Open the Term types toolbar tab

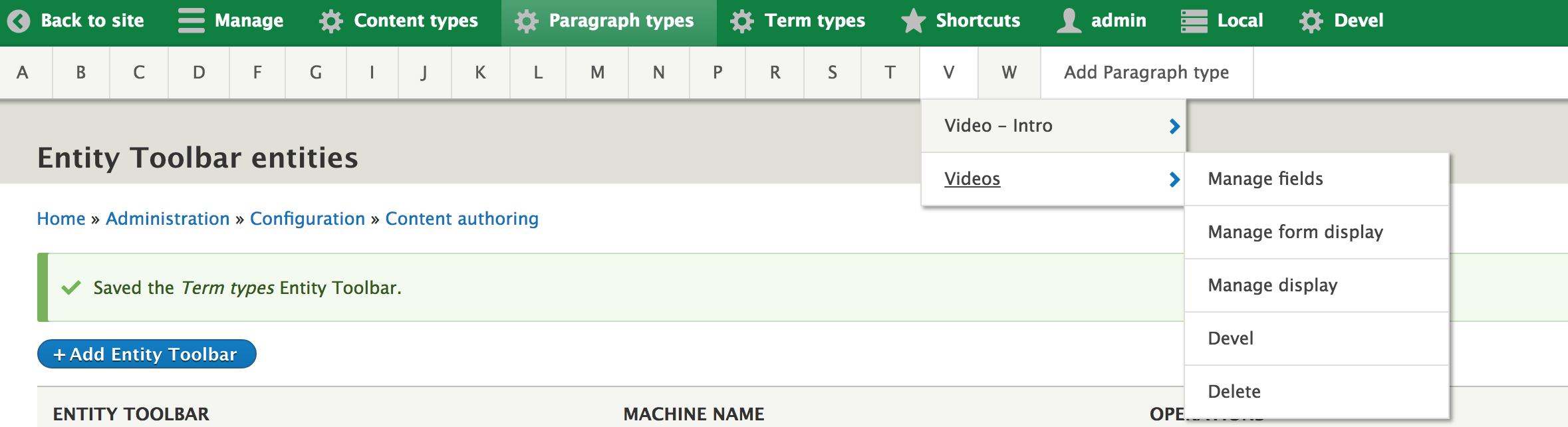815,21
